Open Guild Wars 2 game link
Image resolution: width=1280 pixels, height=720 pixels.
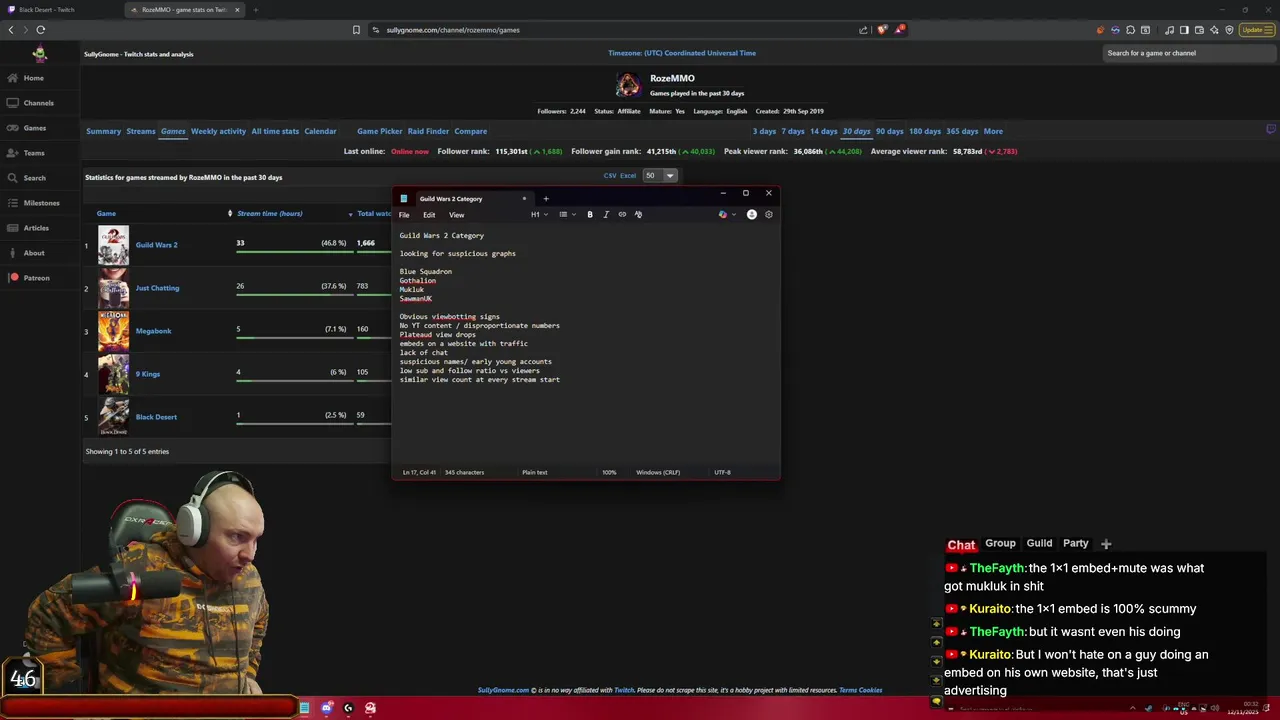pos(156,245)
